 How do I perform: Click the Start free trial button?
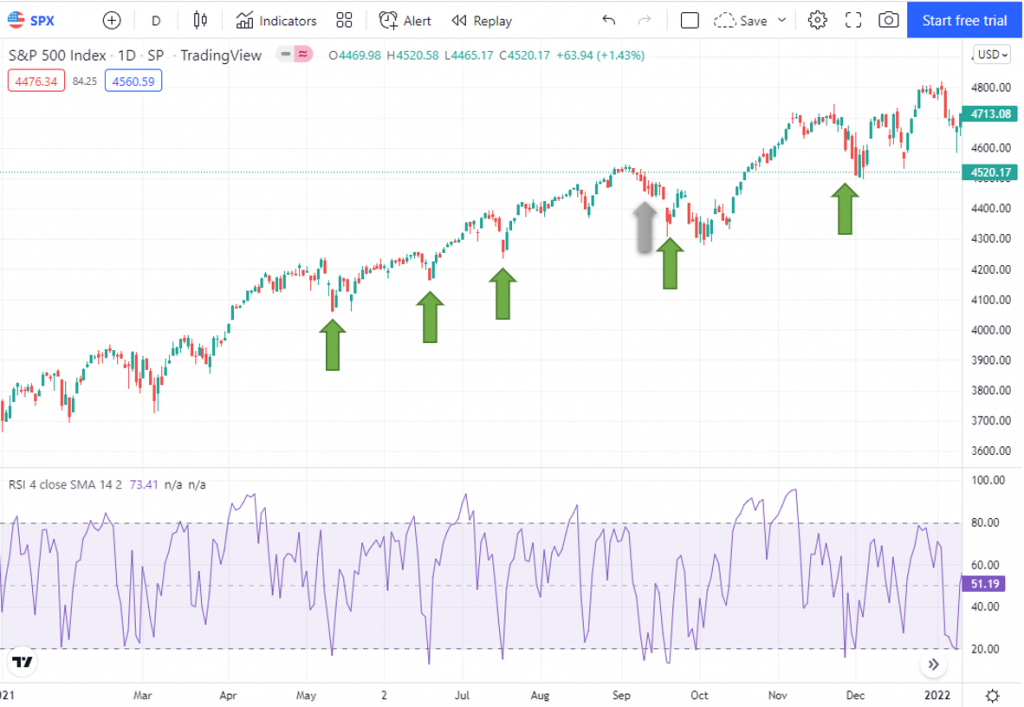(965, 20)
